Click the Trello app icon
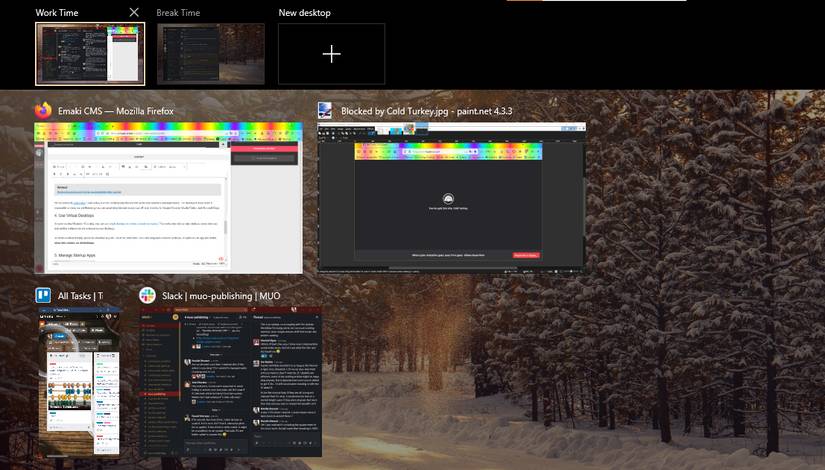 tap(43, 295)
